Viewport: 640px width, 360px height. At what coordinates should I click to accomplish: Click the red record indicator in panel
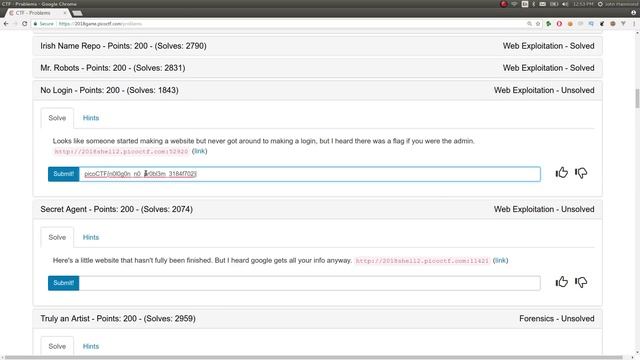504,4
